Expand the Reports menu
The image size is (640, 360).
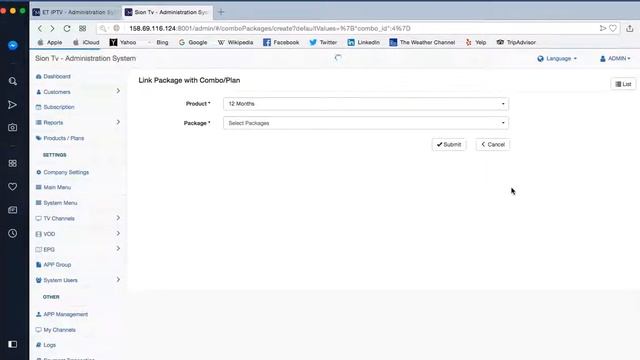pyautogui.click(x=78, y=122)
